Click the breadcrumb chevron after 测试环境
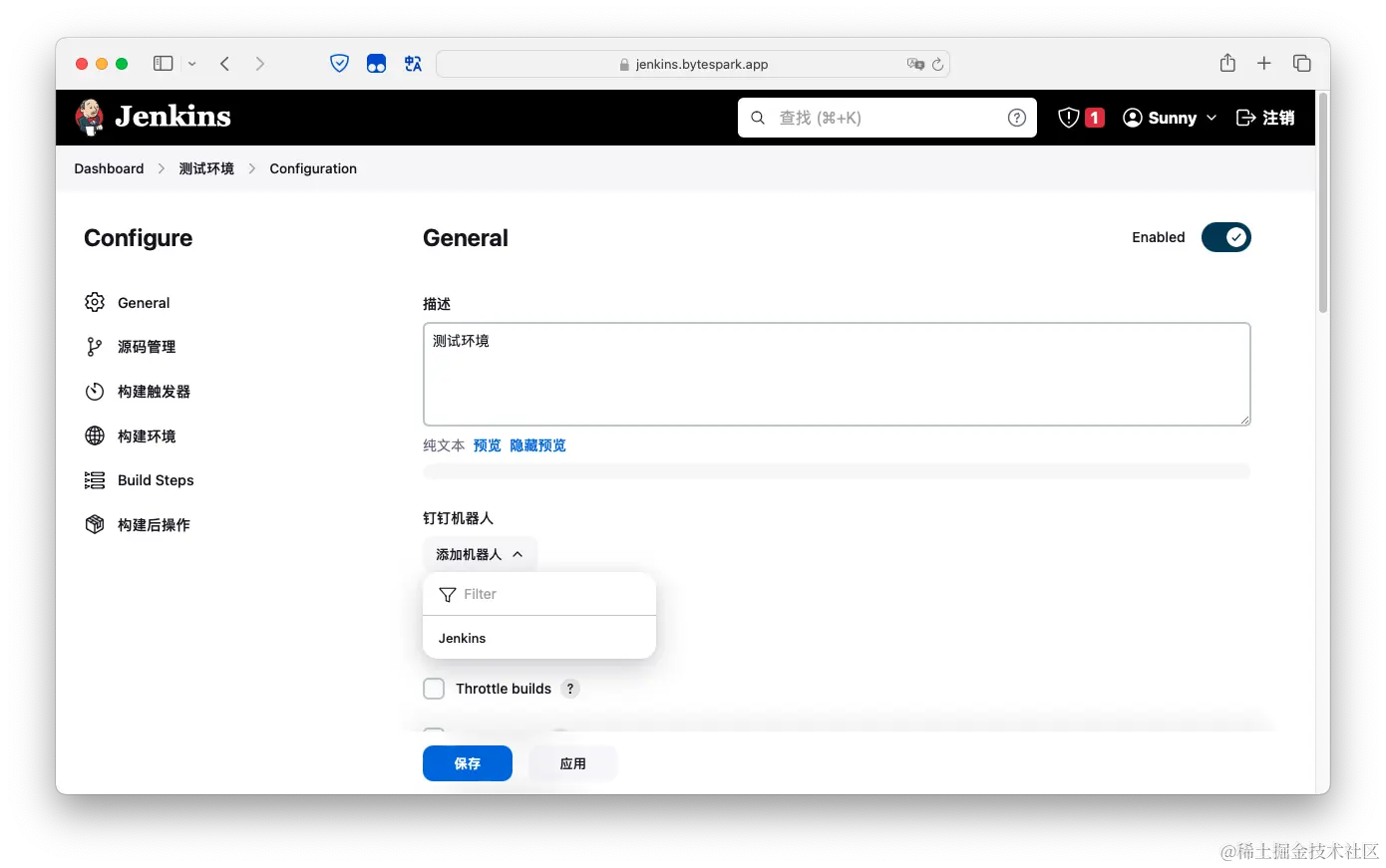Image resolution: width=1386 pixels, height=868 pixels. (x=251, y=168)
